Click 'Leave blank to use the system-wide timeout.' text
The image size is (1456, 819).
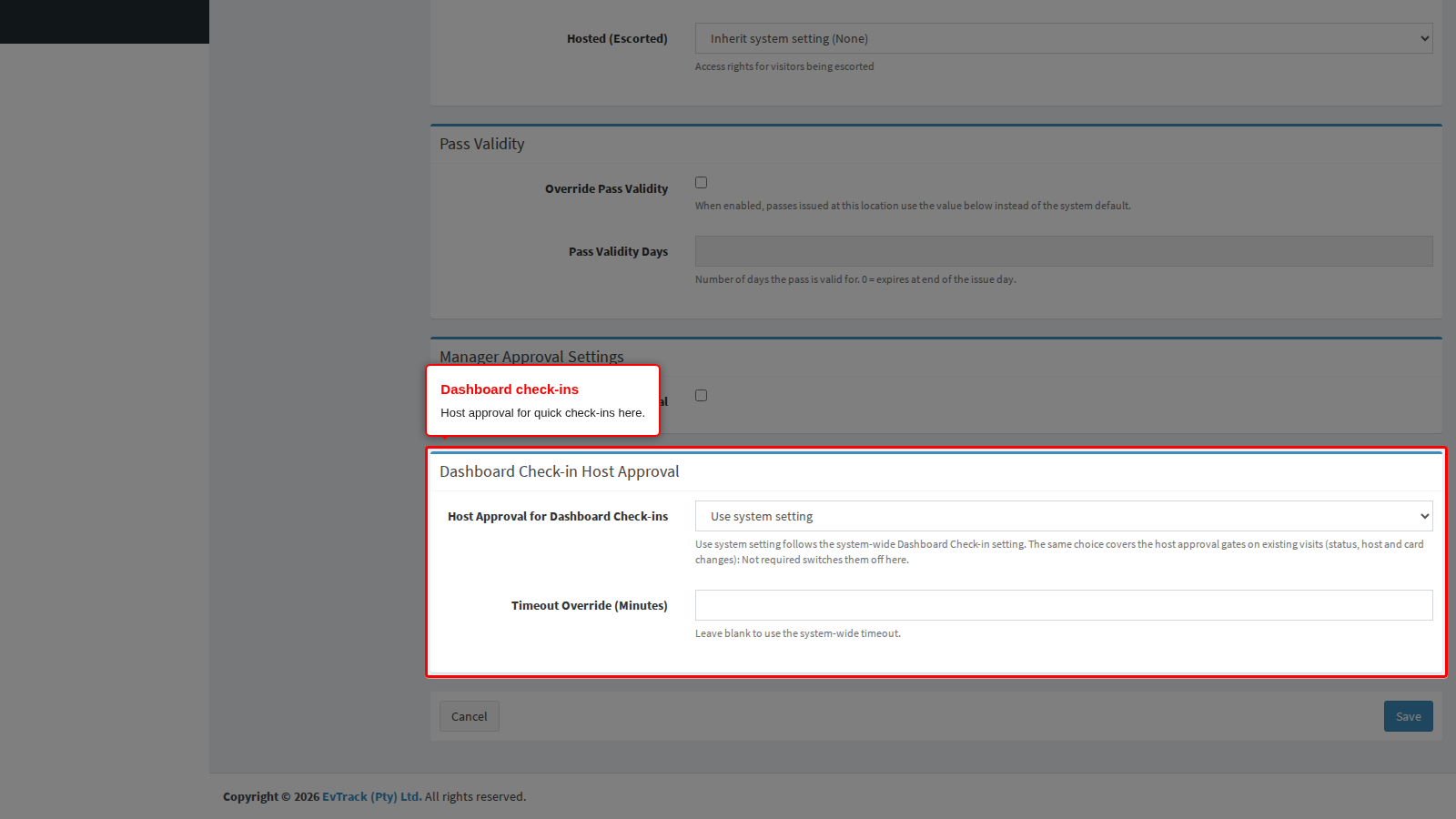798,633
